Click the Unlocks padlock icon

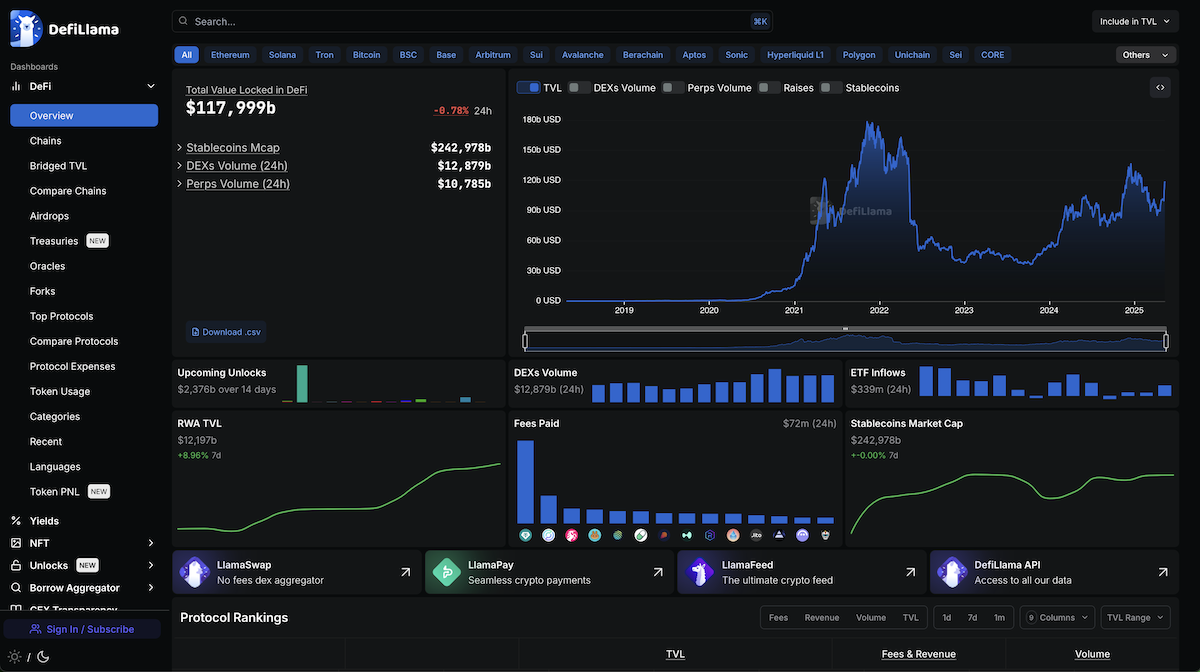click(16, 565)
